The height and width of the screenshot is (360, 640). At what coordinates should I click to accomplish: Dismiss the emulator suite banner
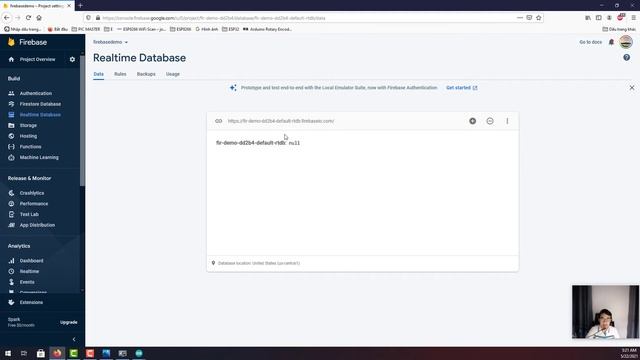(632, 88)
